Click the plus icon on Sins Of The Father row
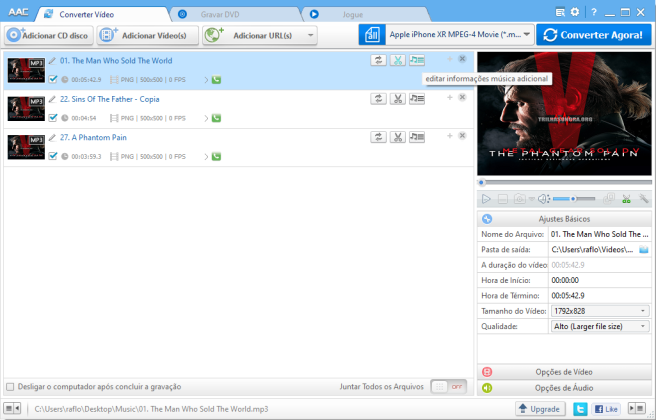The height and width of the screenshot is (420, 656). coord(450,97)
